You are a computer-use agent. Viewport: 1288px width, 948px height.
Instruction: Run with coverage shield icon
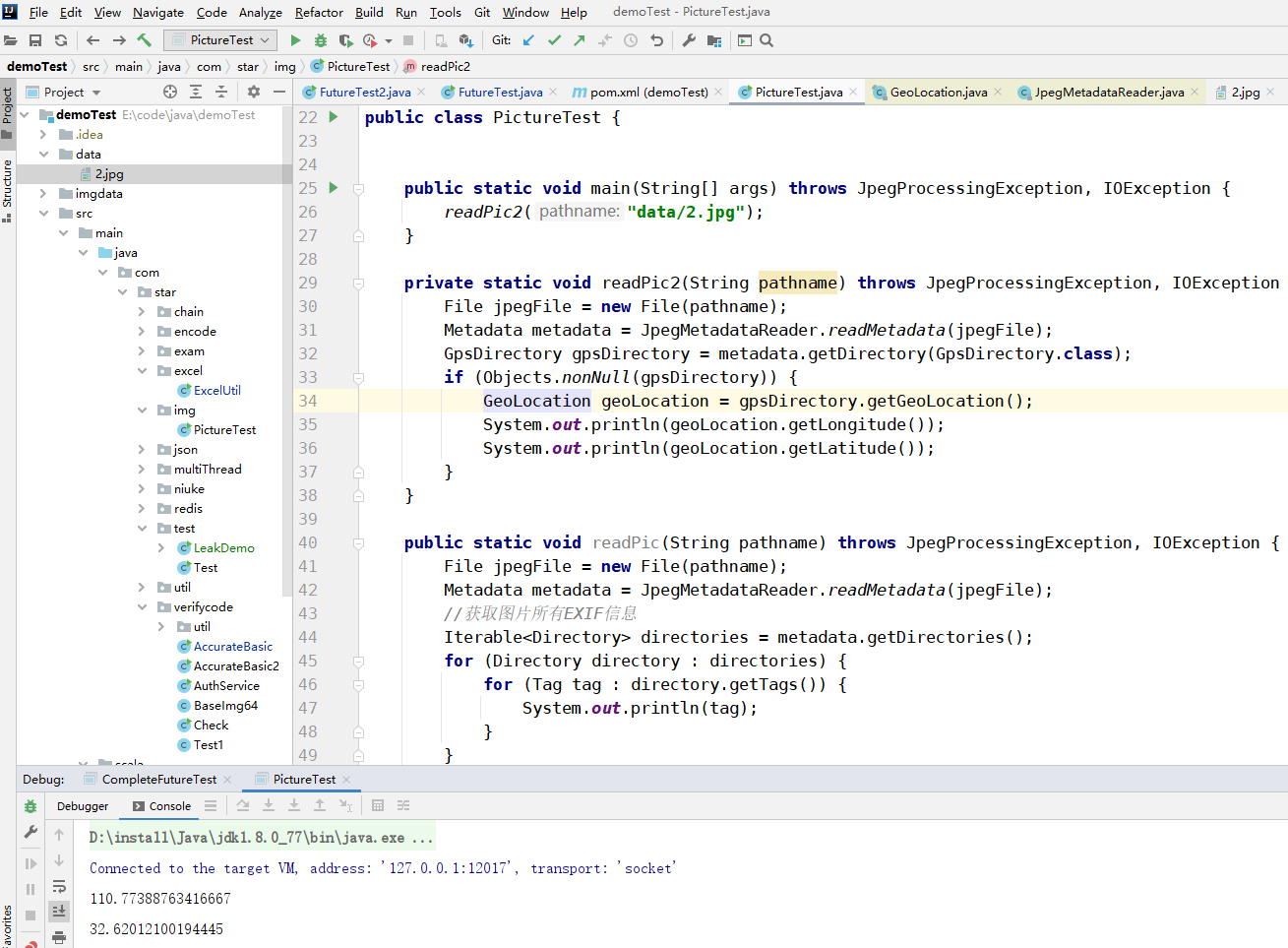tap(345, 40)
